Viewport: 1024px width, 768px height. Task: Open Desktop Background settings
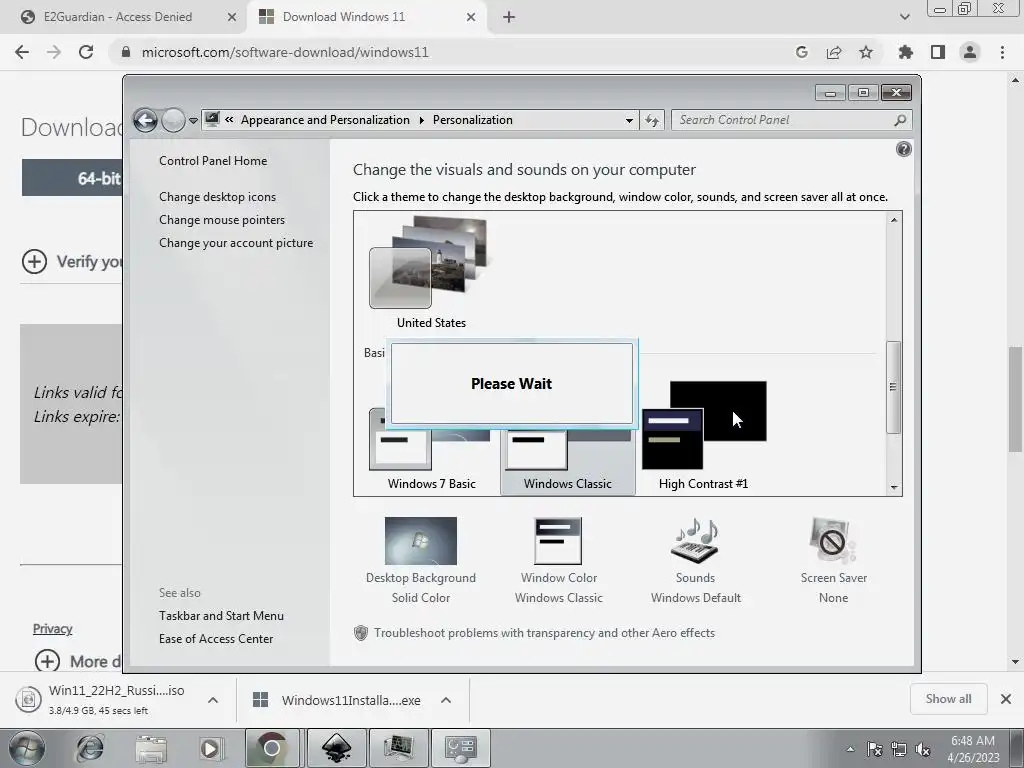pyautogui.click(x=421, y=560)
